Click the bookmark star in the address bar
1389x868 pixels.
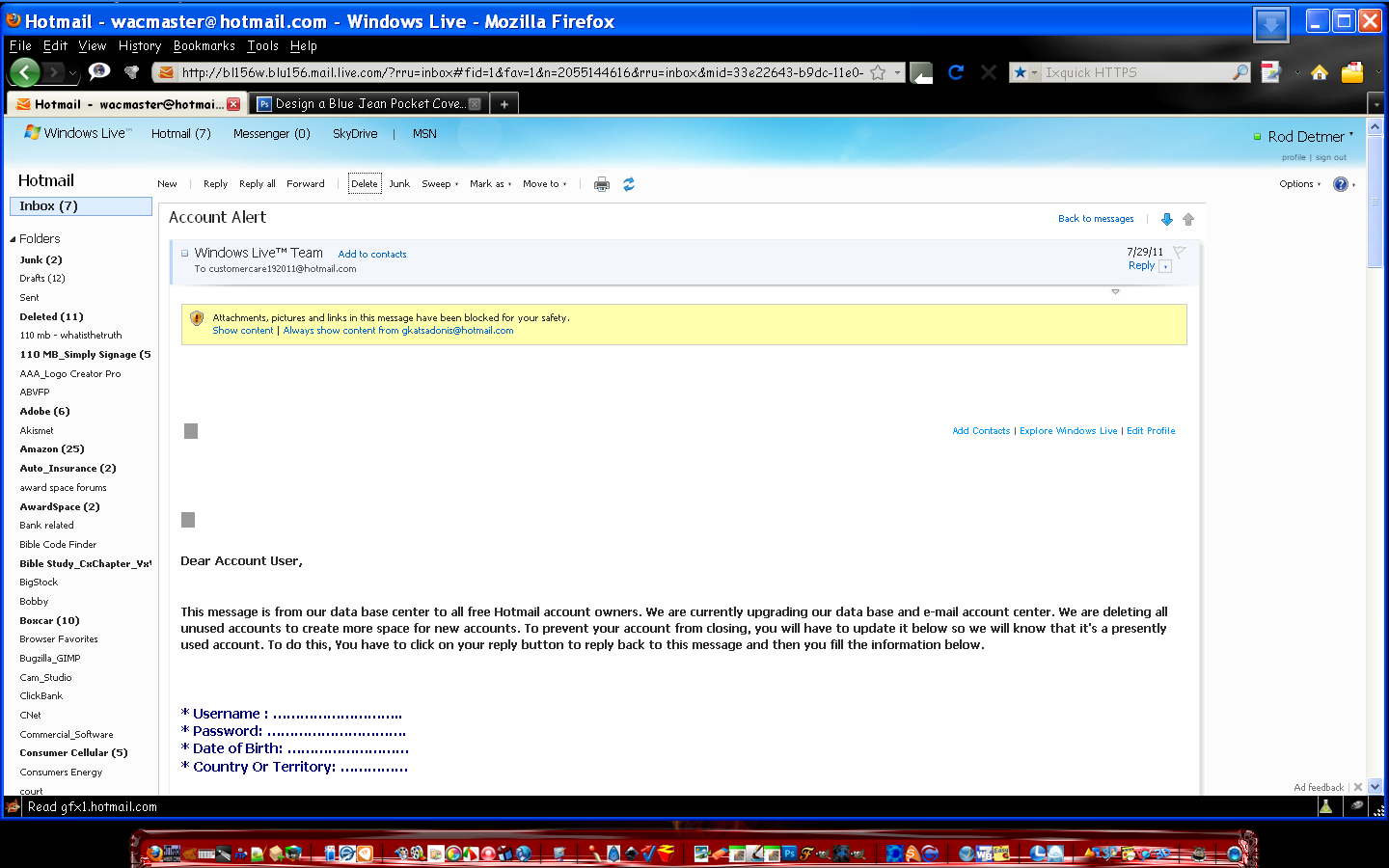click(x=878, y=72)
